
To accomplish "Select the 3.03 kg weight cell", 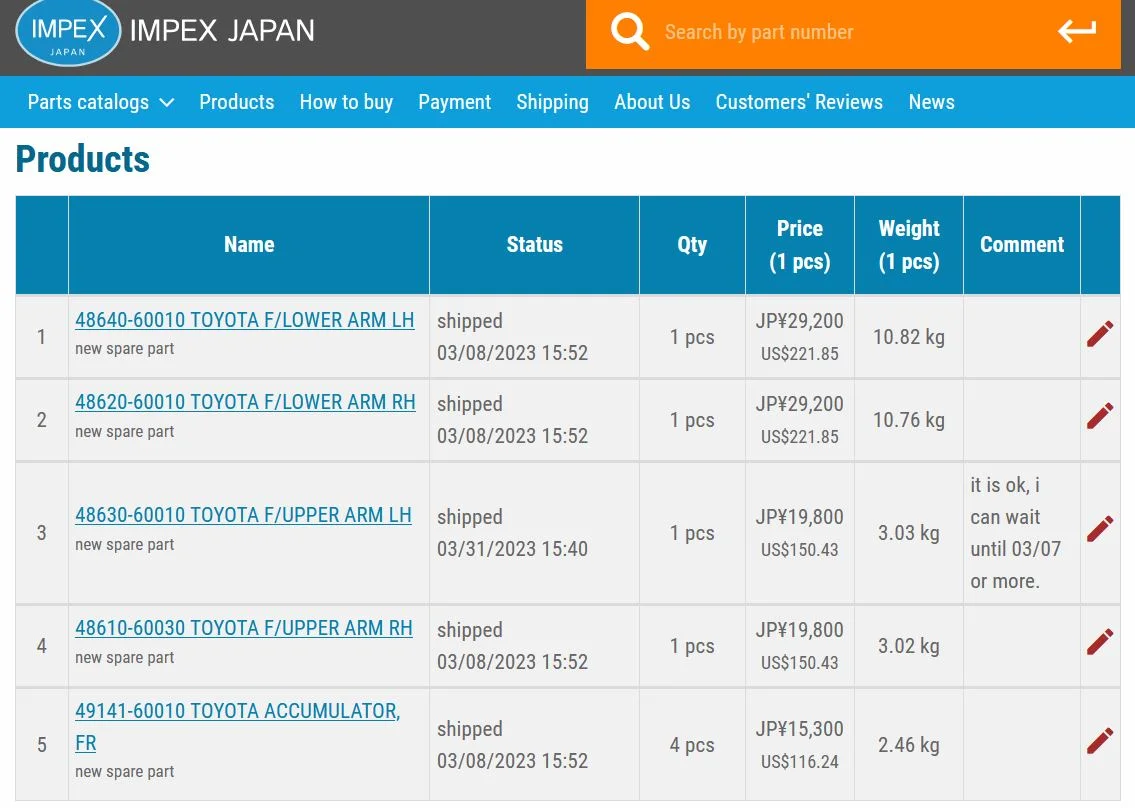I will click(909, 533).
